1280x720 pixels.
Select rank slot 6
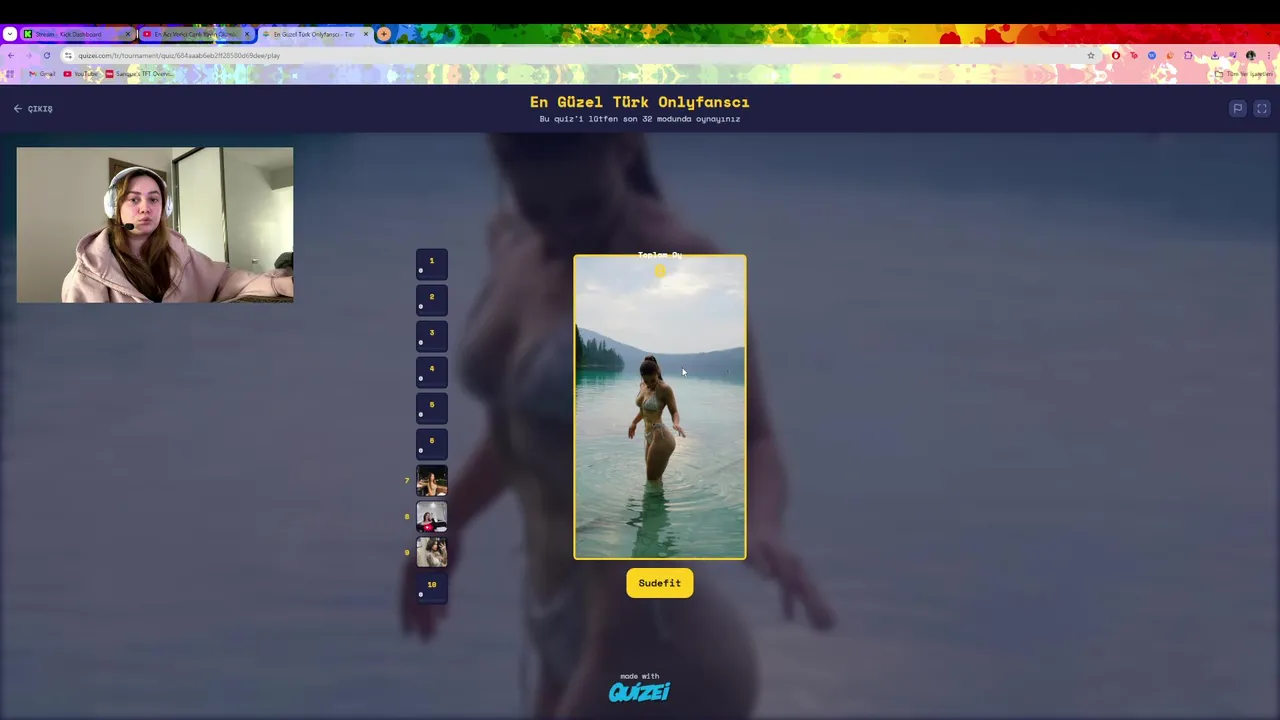point(432,444)
